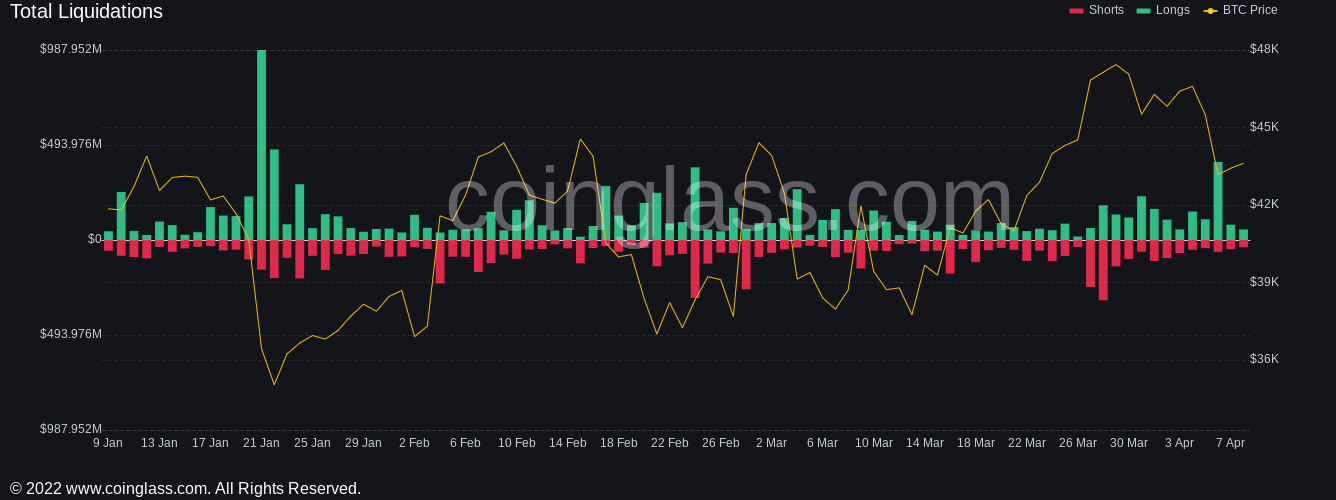Toggle the Longs series in the legend
Screen dimensions: 1336x500
pyautogui.click(x=1172, y=10)
